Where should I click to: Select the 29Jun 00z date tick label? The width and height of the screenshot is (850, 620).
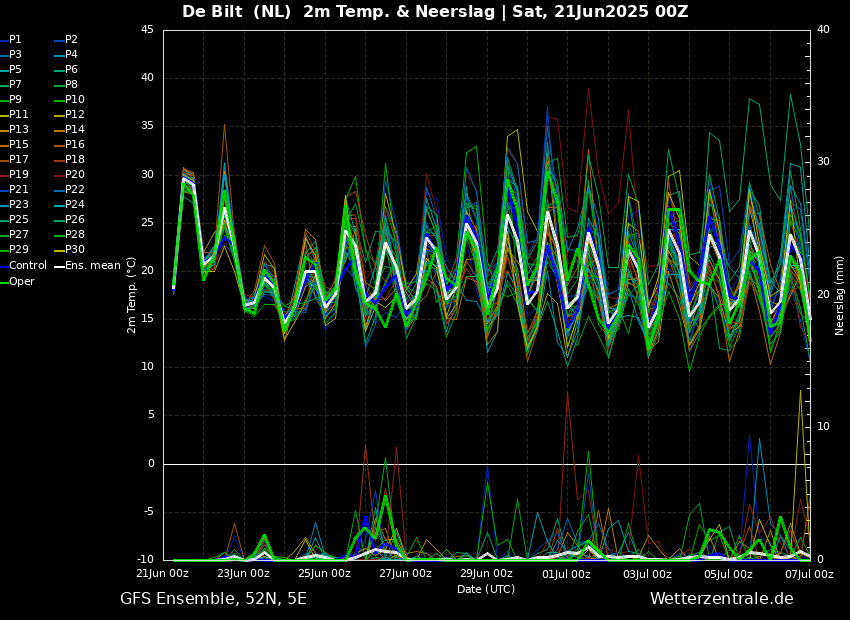486,574
